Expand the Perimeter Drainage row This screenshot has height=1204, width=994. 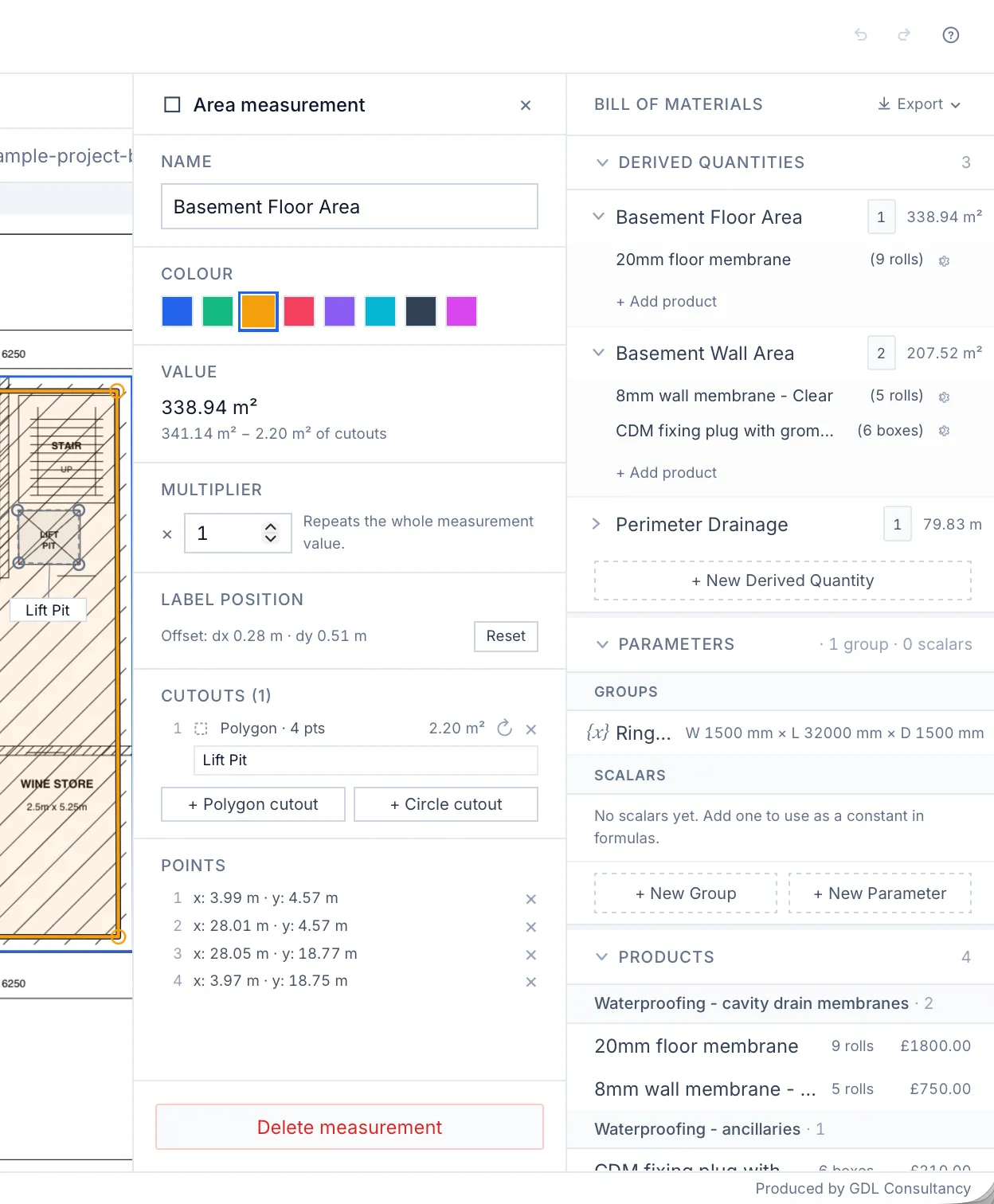tap(596, 524)
